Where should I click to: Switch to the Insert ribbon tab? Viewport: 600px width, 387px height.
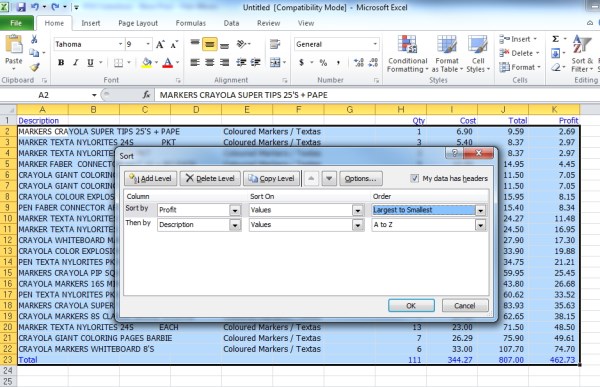coord(91,23)
